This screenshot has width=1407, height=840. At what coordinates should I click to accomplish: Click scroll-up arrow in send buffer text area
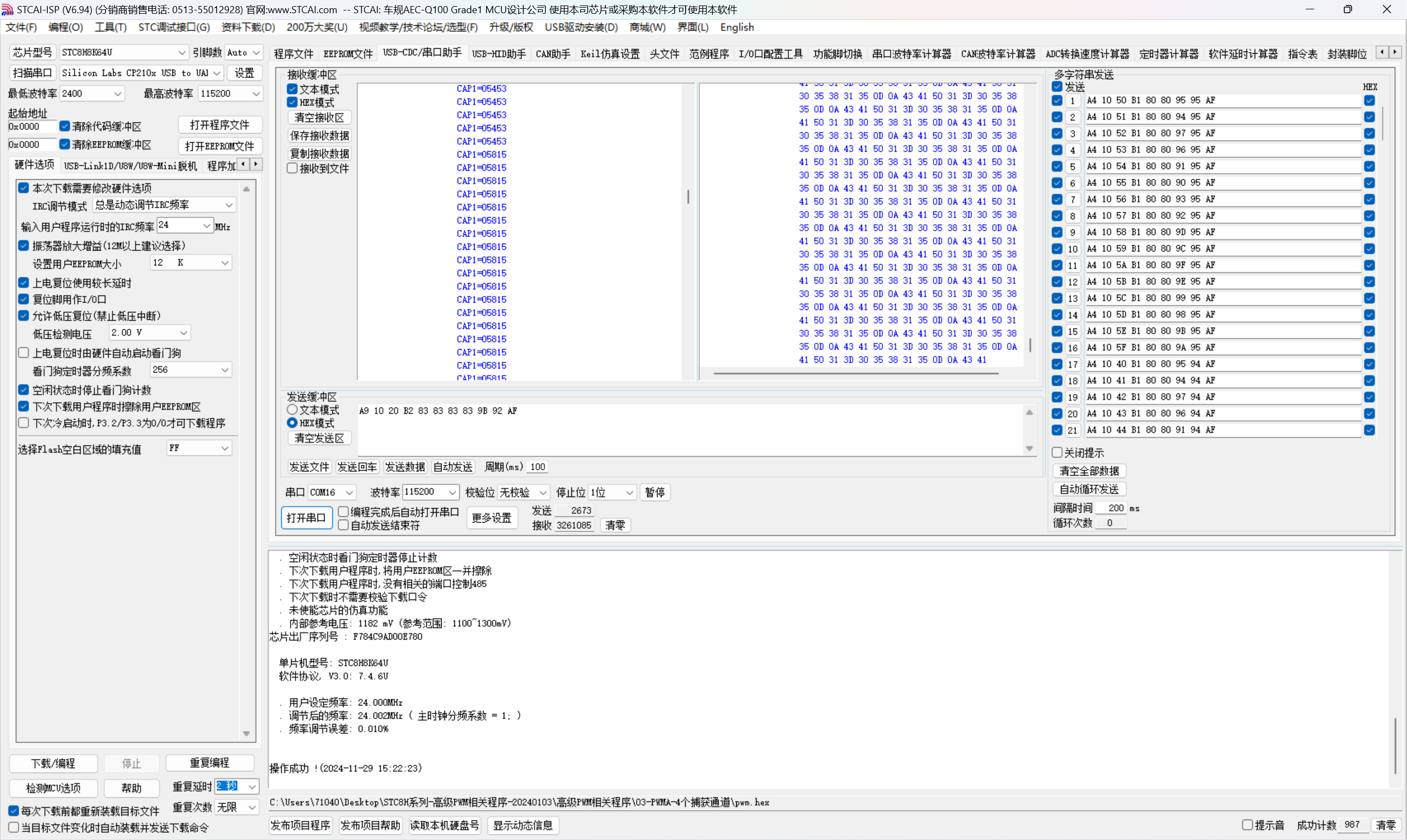(x=1030, y=412)
